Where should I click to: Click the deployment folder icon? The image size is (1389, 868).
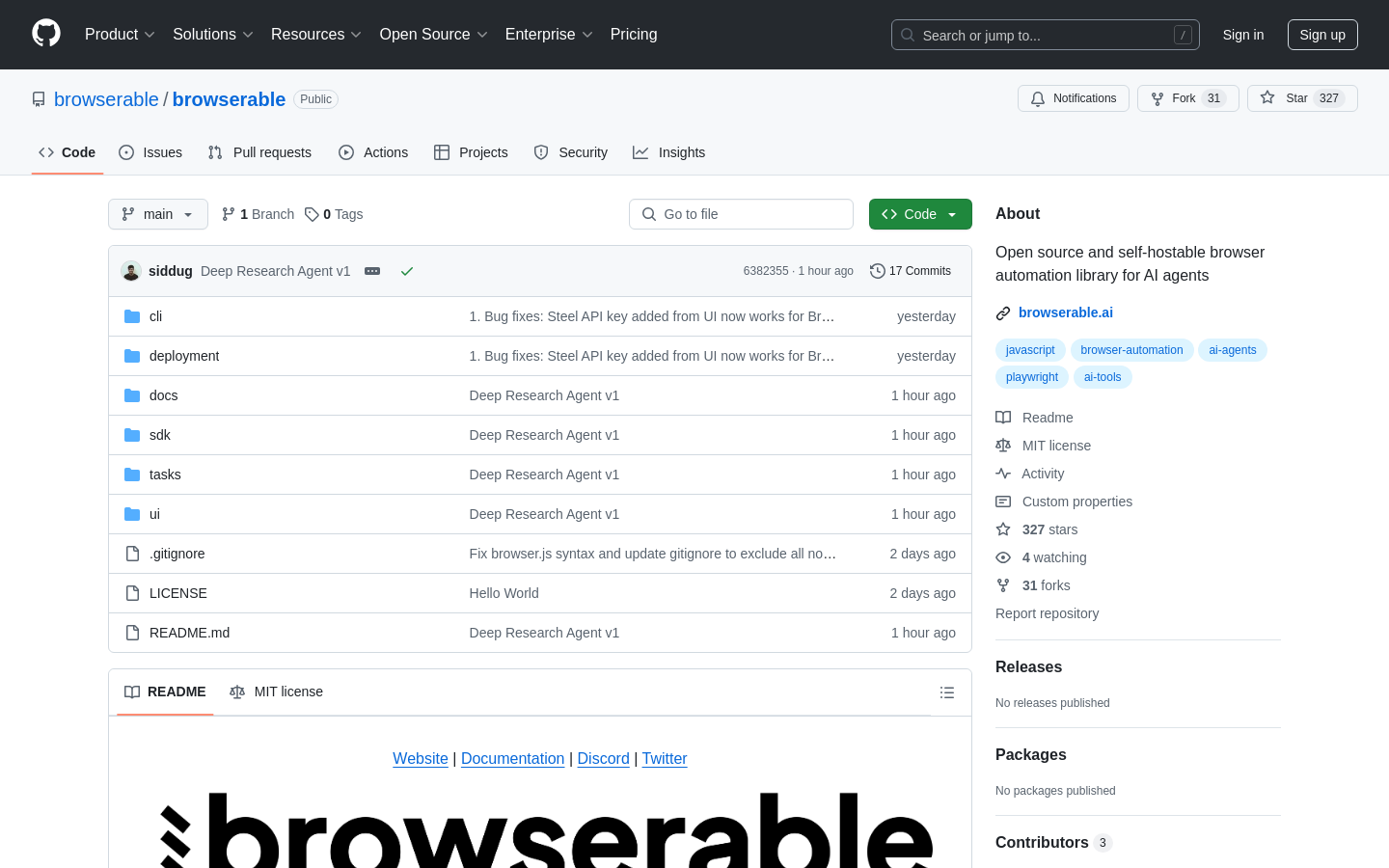coord(132,356)
